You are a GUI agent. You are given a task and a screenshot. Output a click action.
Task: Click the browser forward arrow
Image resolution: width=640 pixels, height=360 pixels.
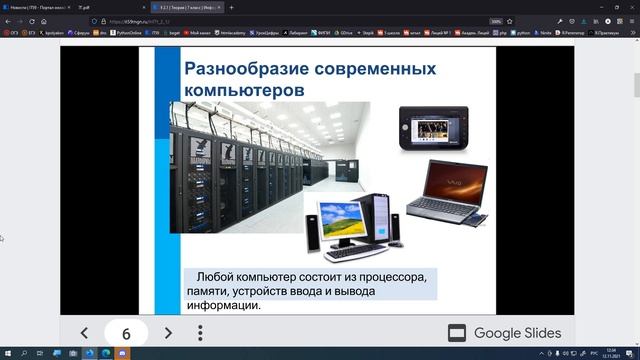[x=20, y=21]
